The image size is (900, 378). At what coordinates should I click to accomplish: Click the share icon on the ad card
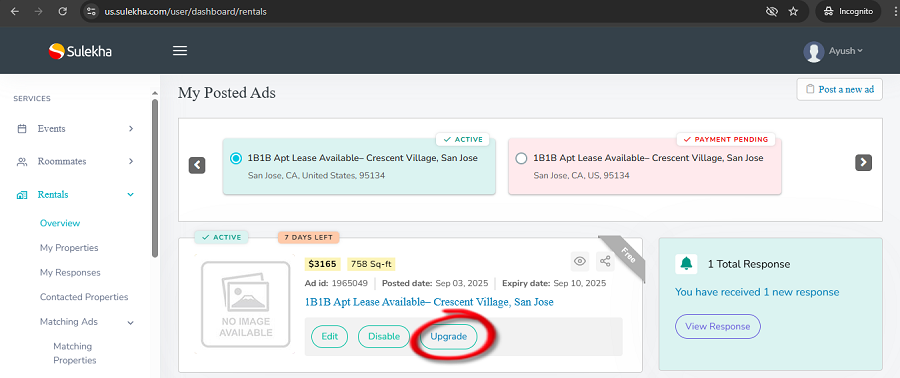tap(605, 262)
